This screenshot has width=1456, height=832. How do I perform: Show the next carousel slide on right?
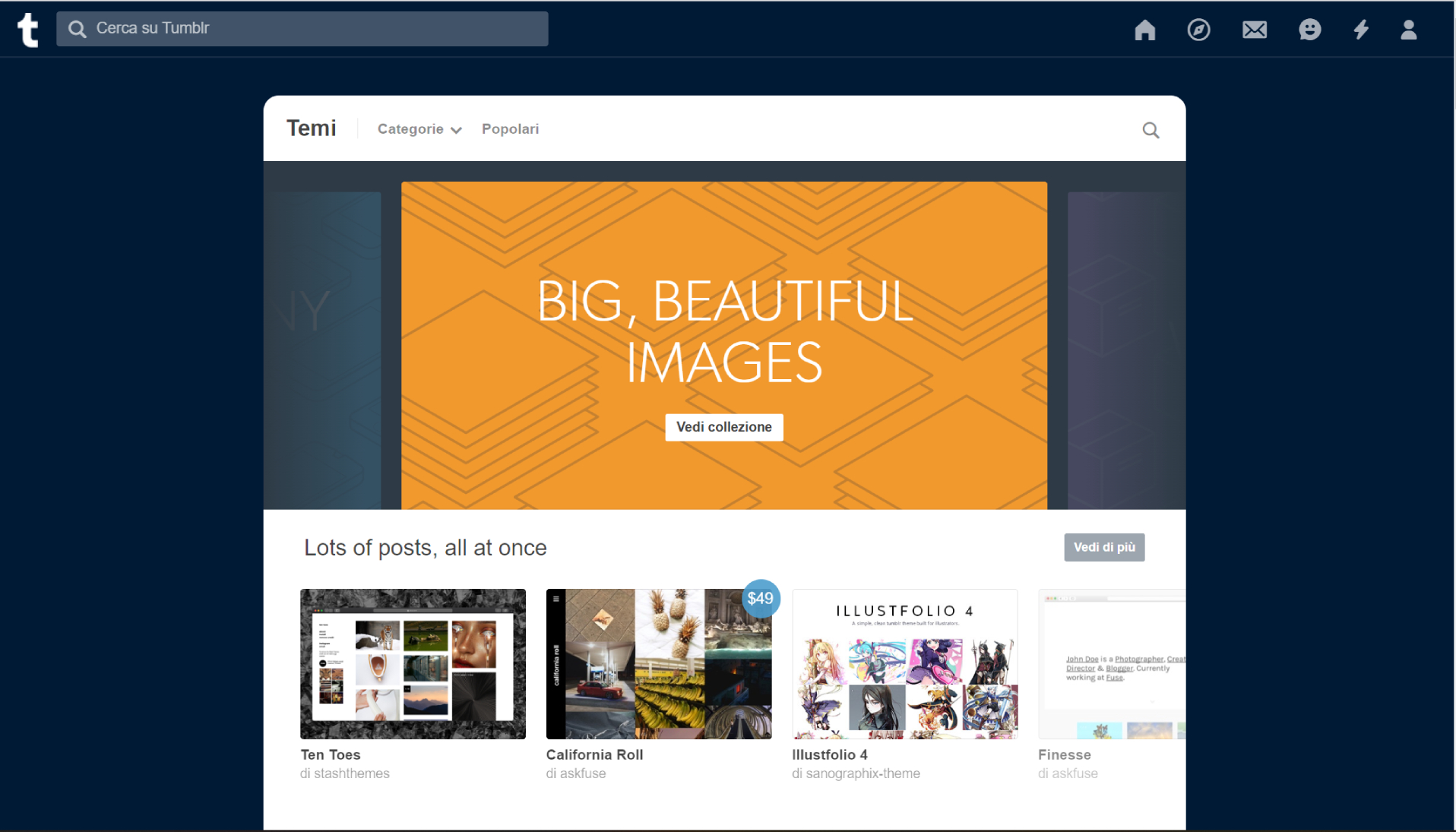point(1125,350)
